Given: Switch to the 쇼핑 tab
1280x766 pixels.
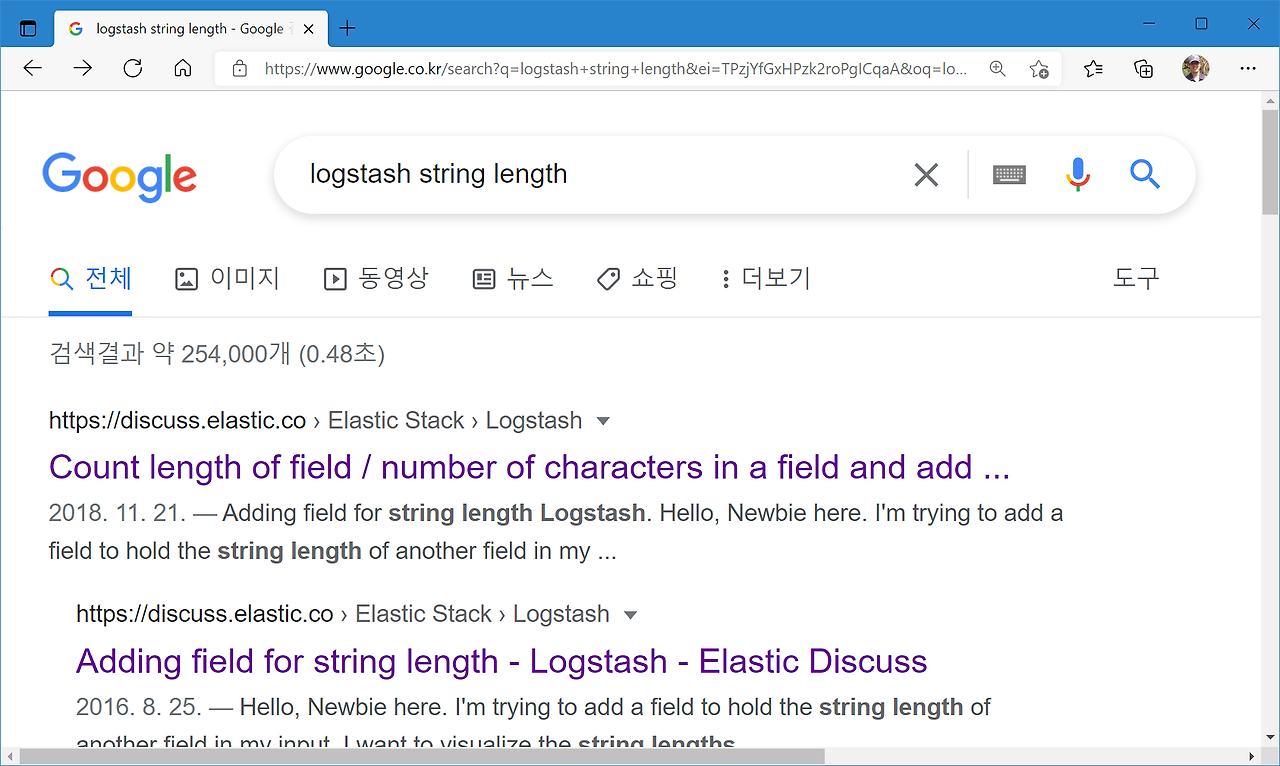Looking at the screenshot, I should click(x=637, y=279).
